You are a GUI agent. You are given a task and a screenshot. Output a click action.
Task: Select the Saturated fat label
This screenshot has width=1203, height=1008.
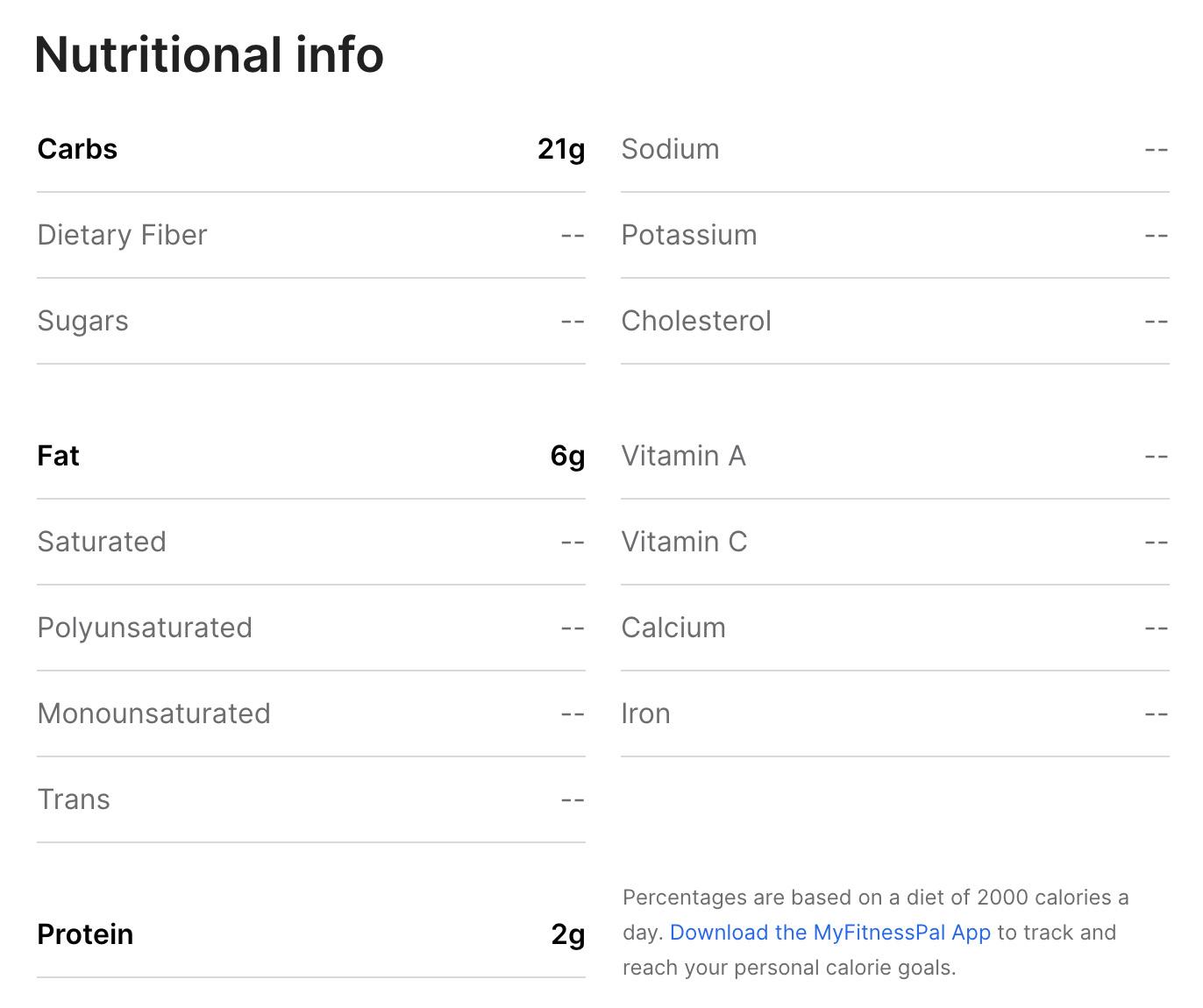point(102,542)
